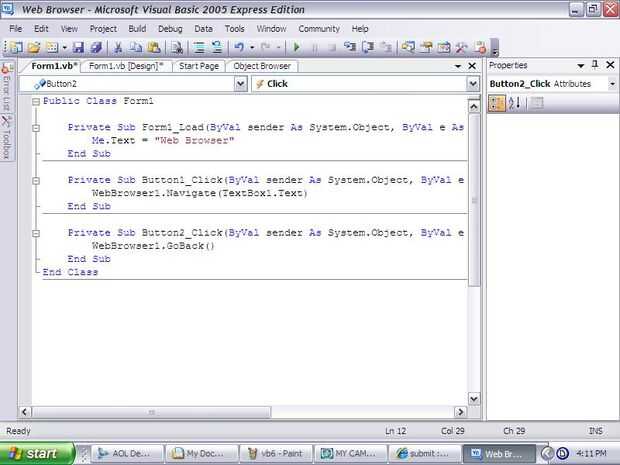
Task: Open the Button2 class name dropdown
Action: (240, 84)
